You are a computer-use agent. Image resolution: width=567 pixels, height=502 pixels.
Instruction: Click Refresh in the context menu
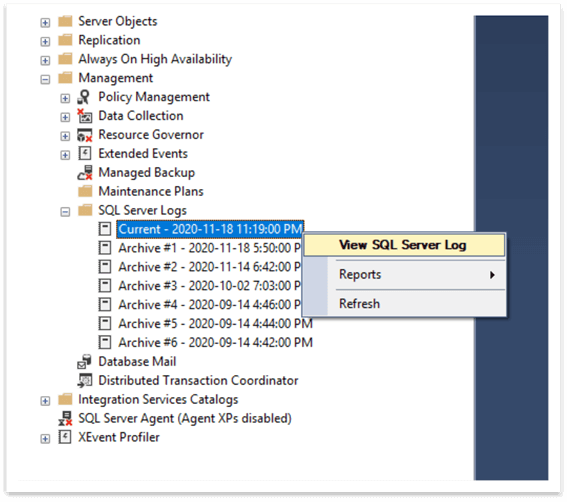coord(404,304)
